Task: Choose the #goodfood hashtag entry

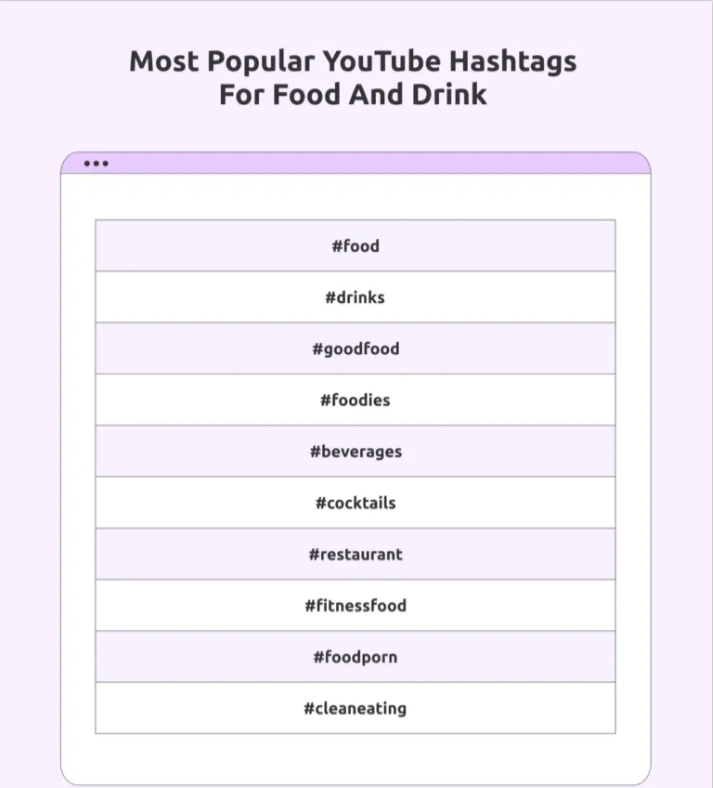Action: pyautogui.click(x=355, y=349)
